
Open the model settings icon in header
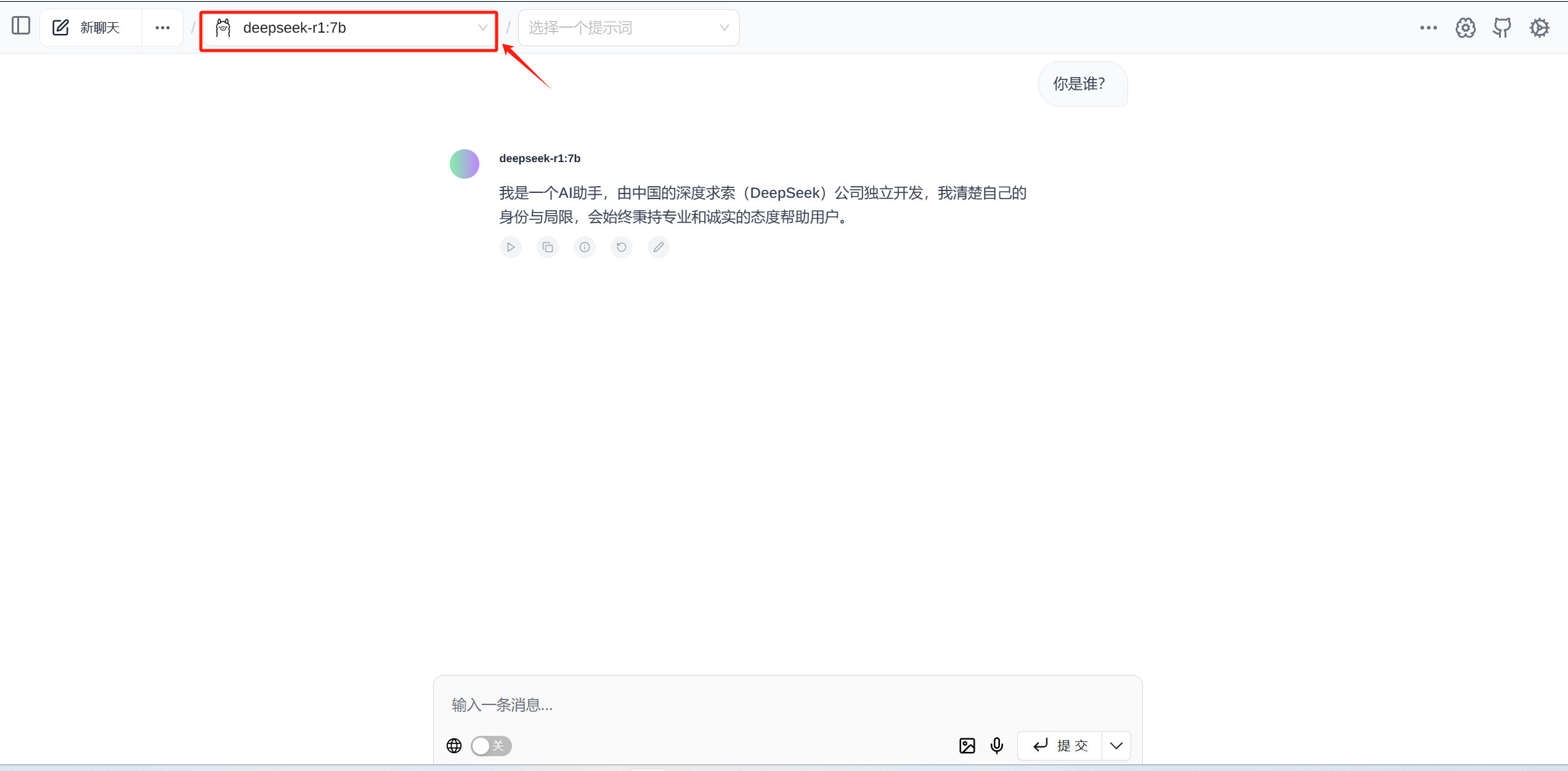[x=1465, y=28]
